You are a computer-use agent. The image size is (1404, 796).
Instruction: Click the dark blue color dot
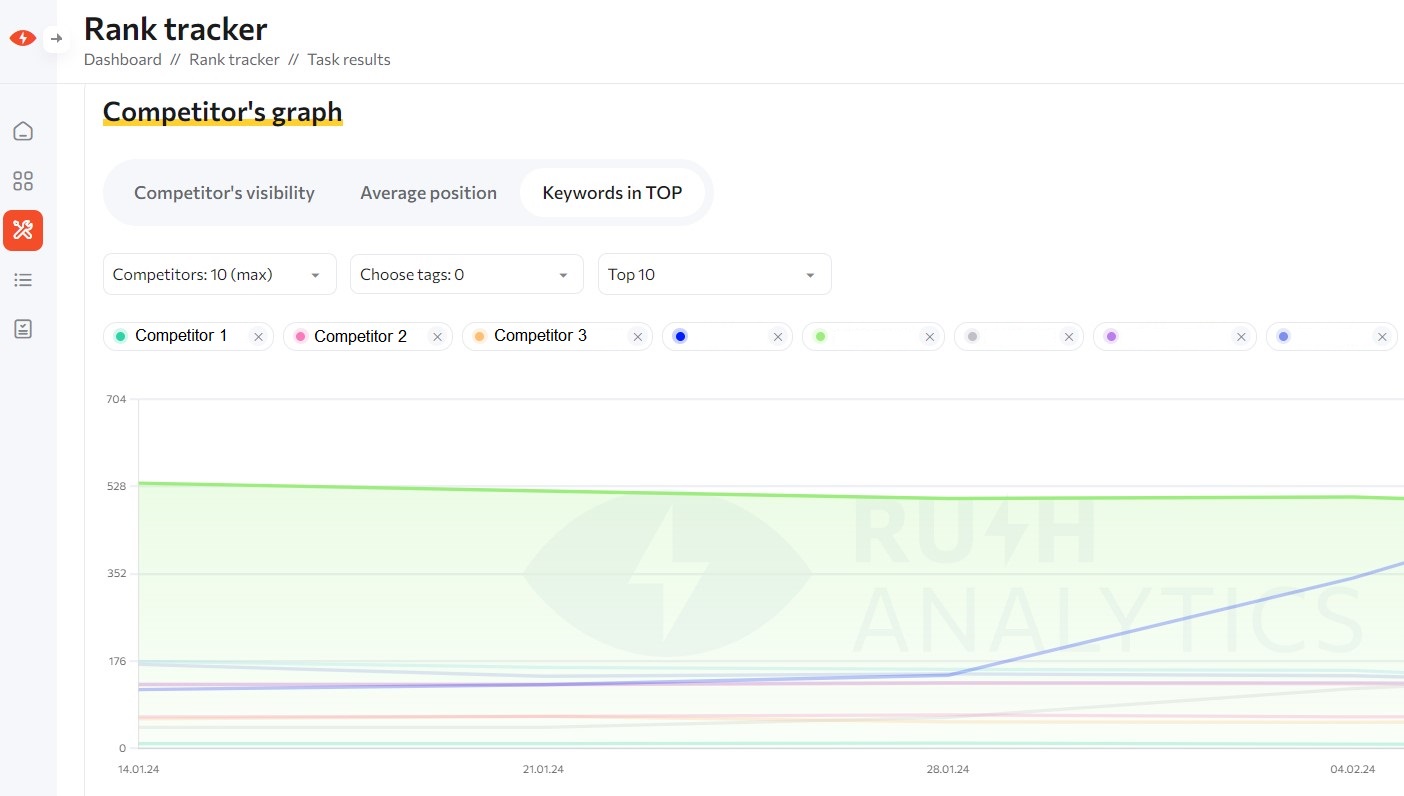[680, 337]
